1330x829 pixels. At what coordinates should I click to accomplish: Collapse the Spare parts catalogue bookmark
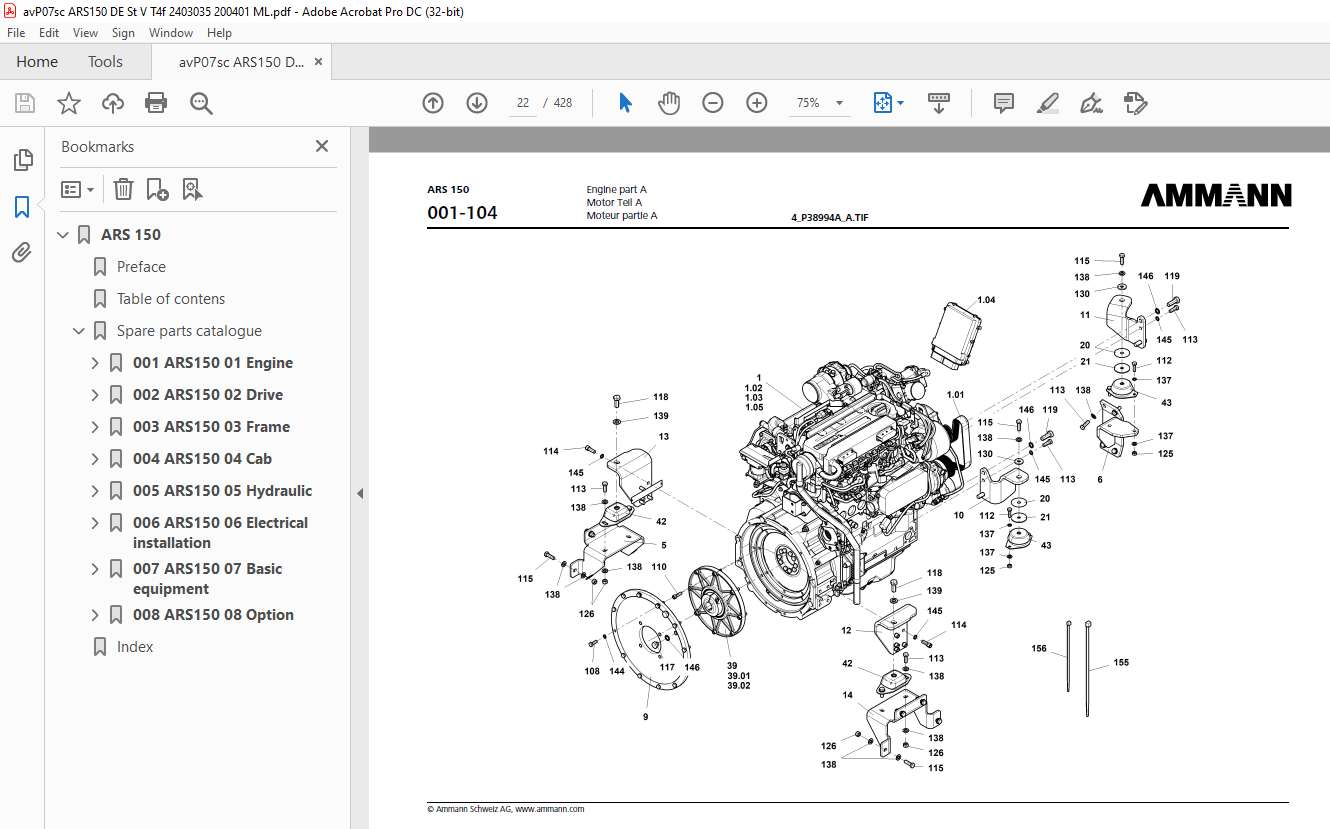79,331
